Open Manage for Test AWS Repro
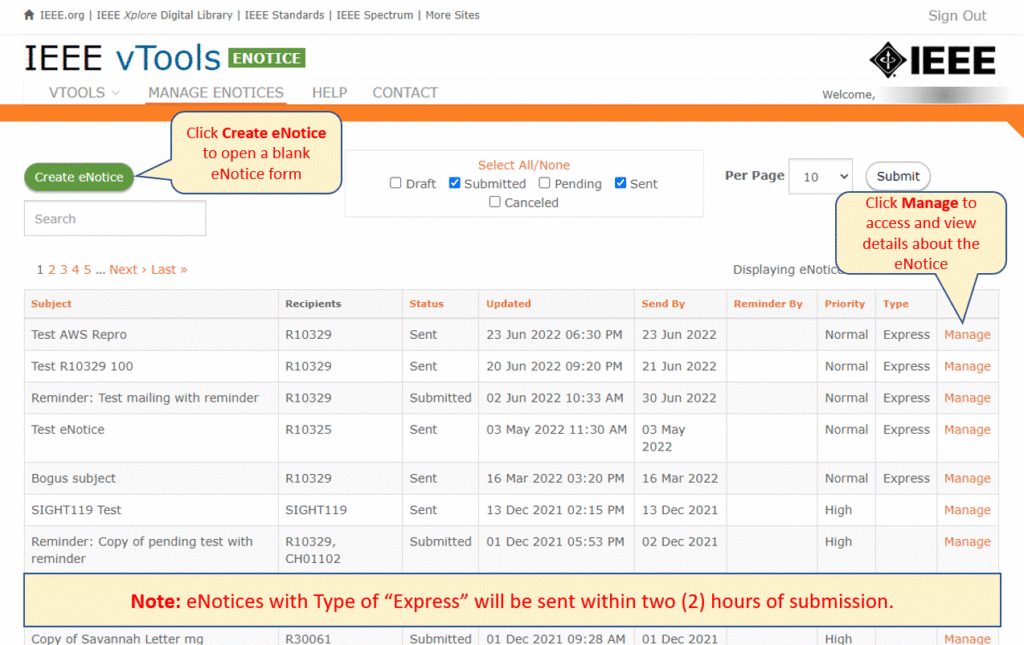The width and height of the screenshot is (1024, 645). coord(966,334)
